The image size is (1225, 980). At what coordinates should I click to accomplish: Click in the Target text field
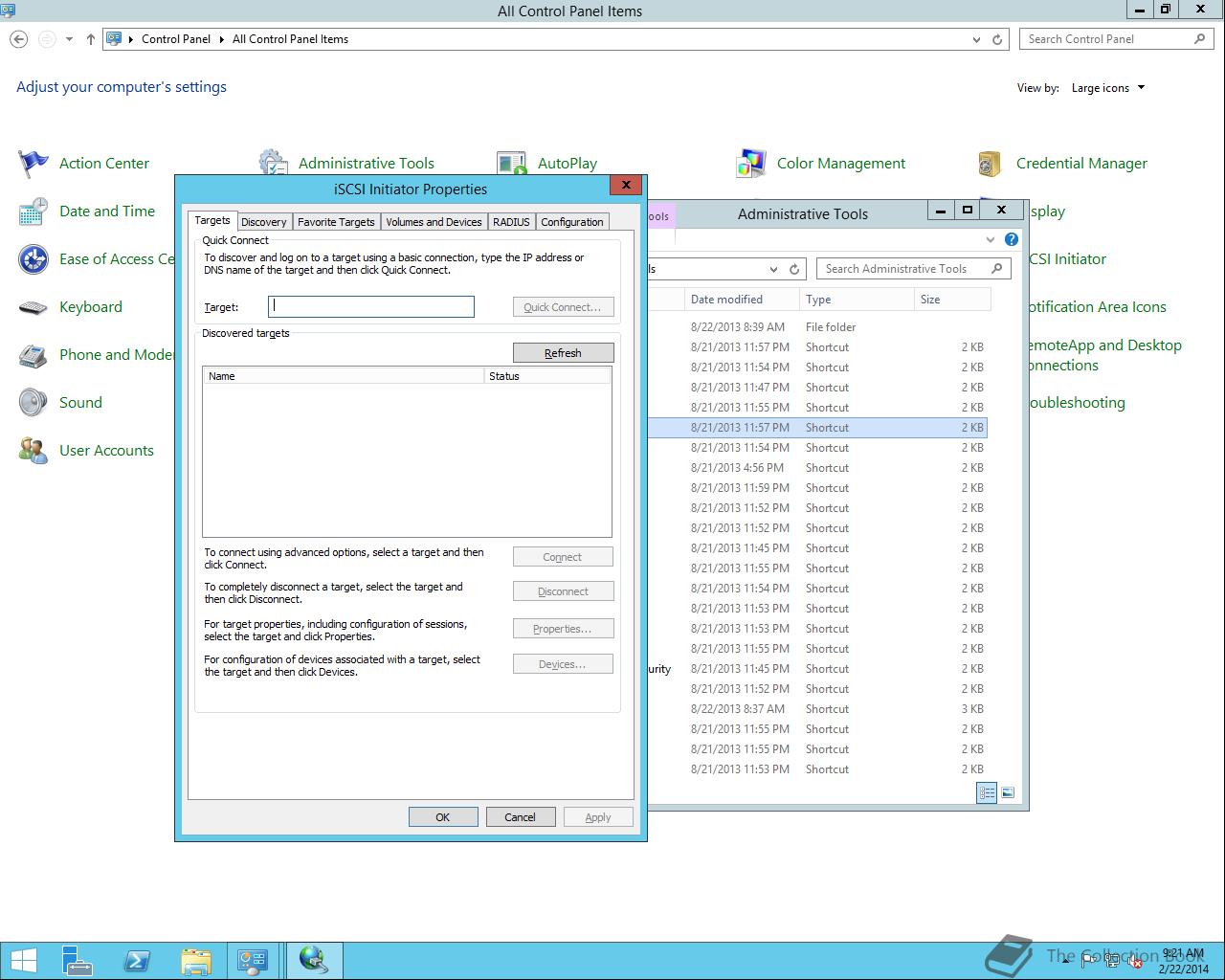[371, 306]
